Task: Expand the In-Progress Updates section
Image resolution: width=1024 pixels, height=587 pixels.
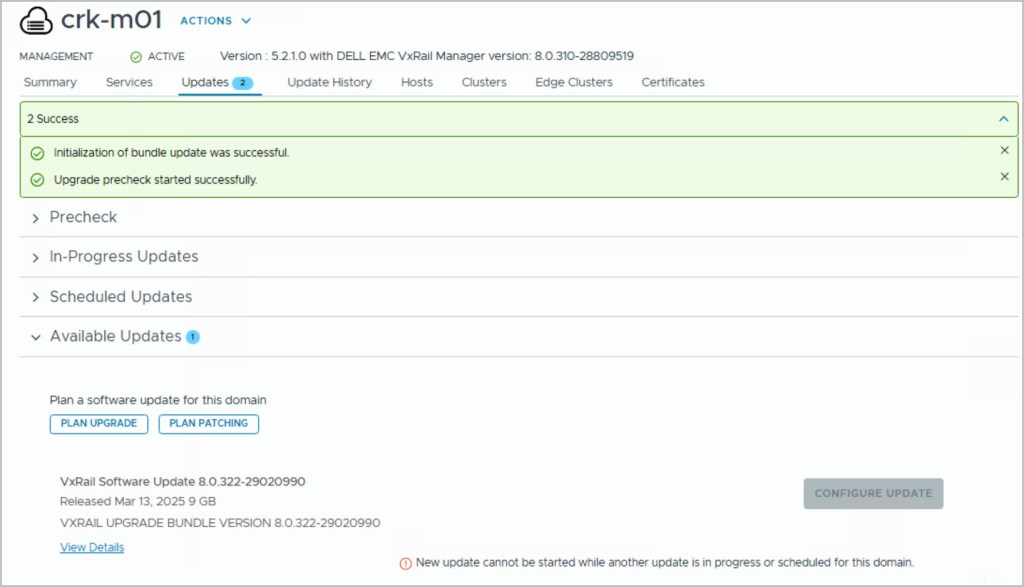Action: pyautogui.click(x=36, y=257)
